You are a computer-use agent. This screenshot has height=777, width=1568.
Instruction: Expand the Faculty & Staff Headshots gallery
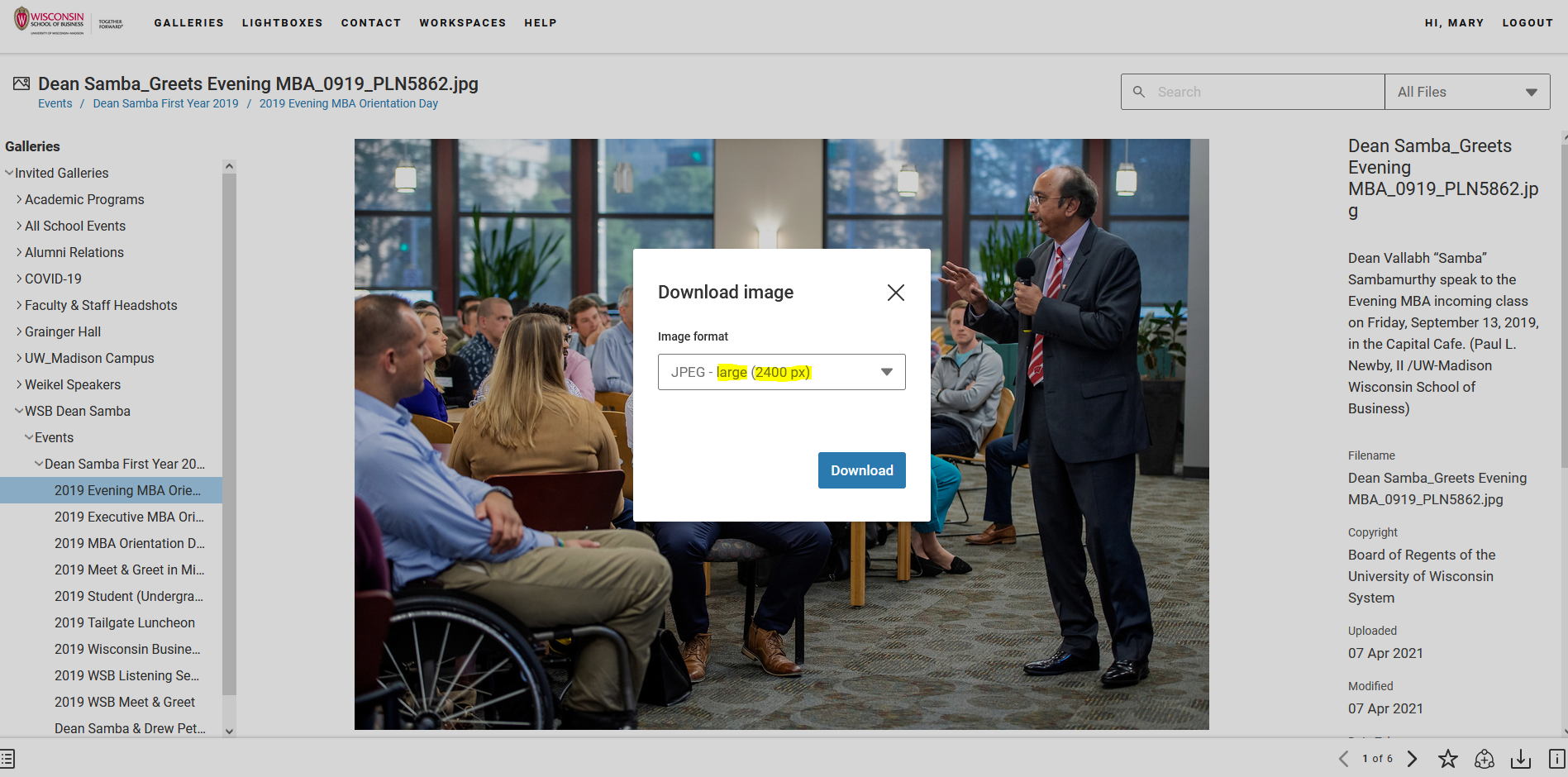click(x=19, y=305)
